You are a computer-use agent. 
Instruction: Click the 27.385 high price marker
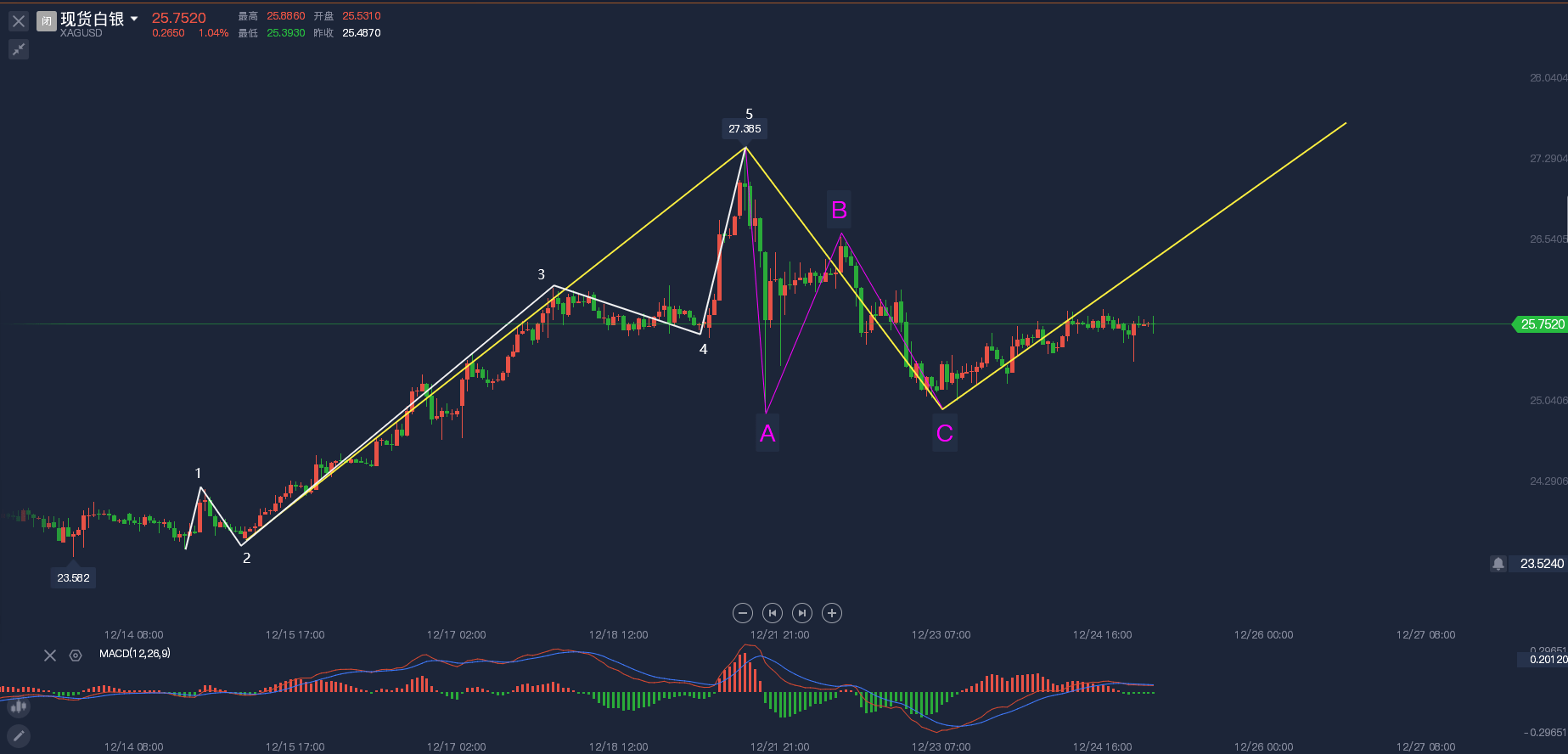pos(745,129)
